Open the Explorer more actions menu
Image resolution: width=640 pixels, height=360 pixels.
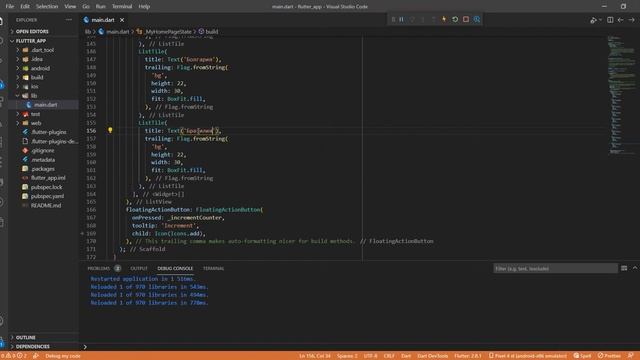click(69, 20)
